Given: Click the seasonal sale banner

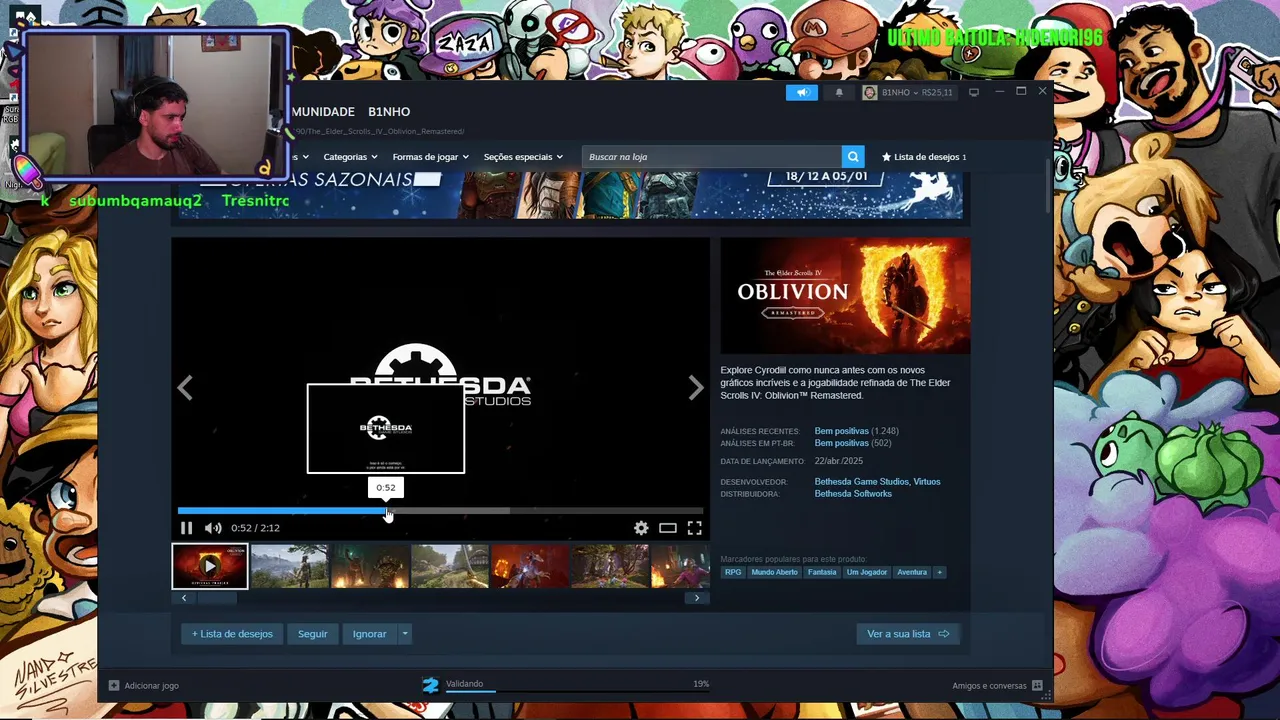Looking at the screenshot, I should 570,194.
